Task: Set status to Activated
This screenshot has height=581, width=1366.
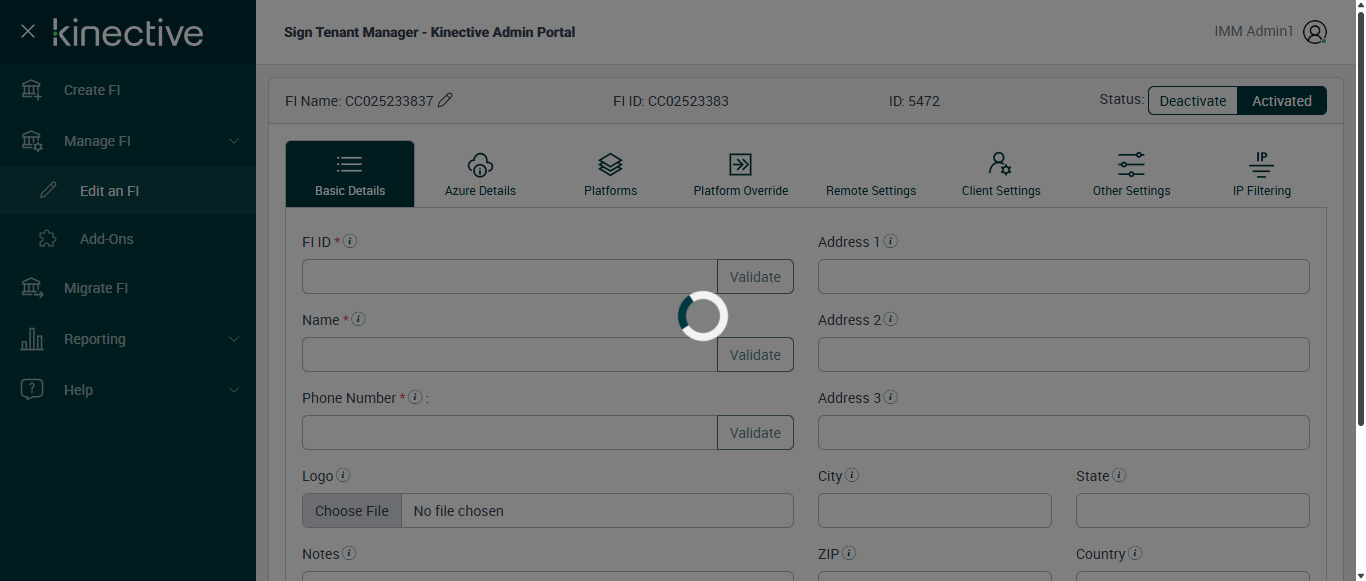Action: coord(1281,101)
